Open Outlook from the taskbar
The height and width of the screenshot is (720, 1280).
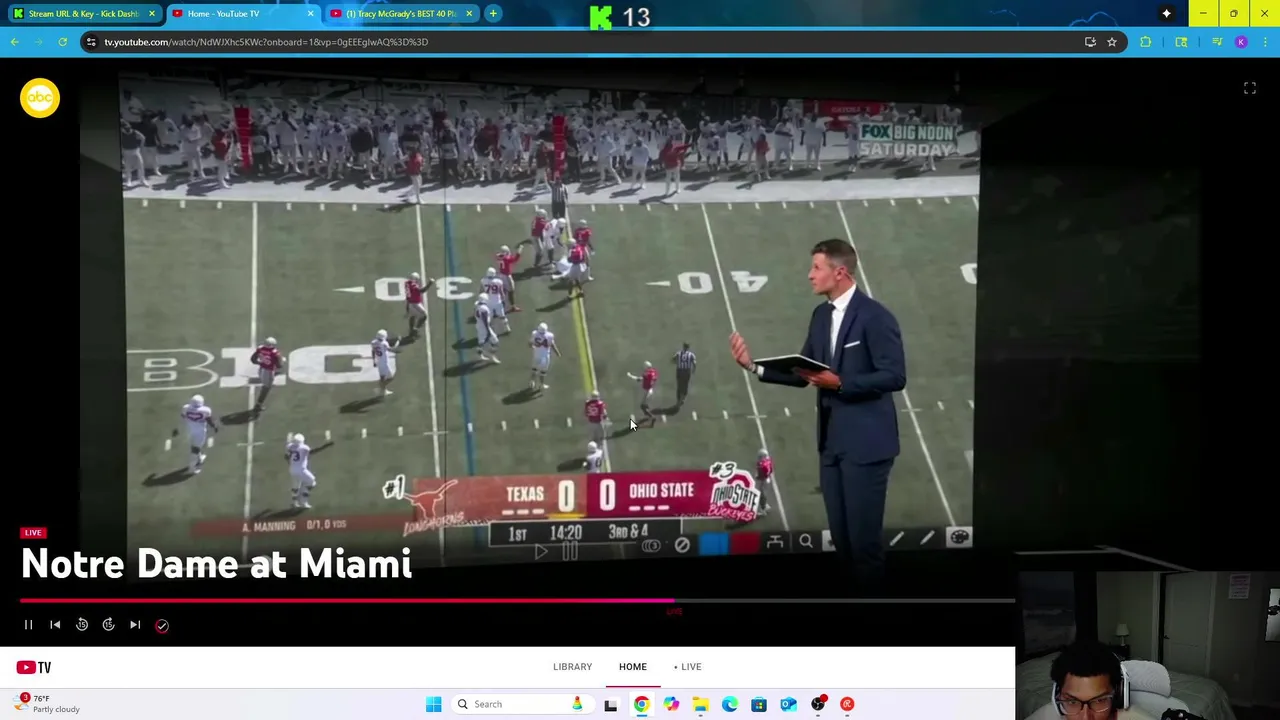(x=788, y=704)
